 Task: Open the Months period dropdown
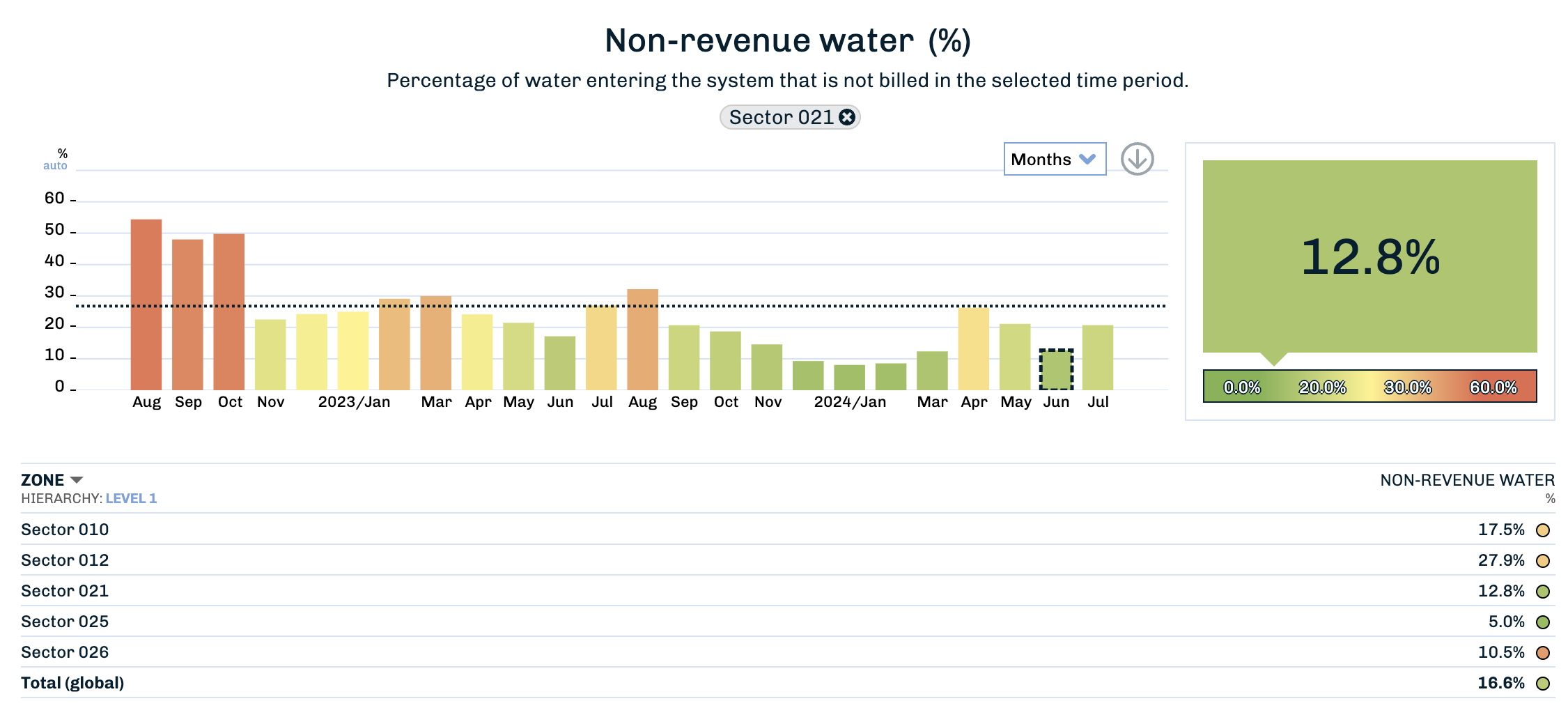(x=1054, y=159)
